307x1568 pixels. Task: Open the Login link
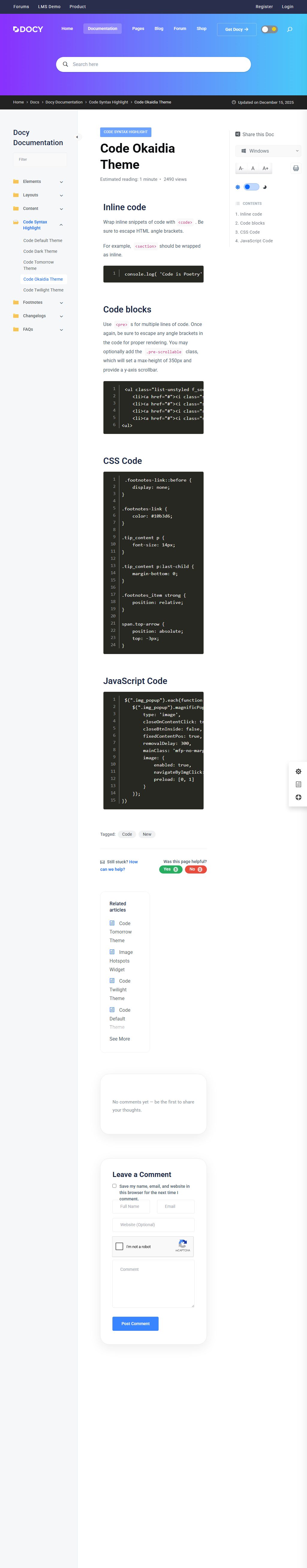288,7
